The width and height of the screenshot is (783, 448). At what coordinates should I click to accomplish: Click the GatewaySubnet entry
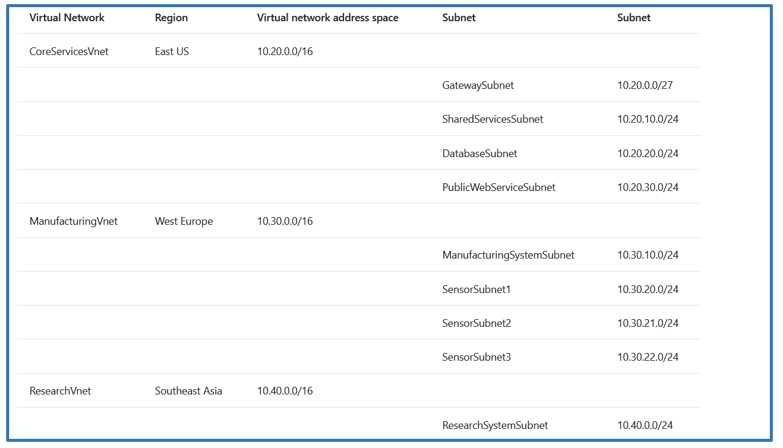pos(478,86)
